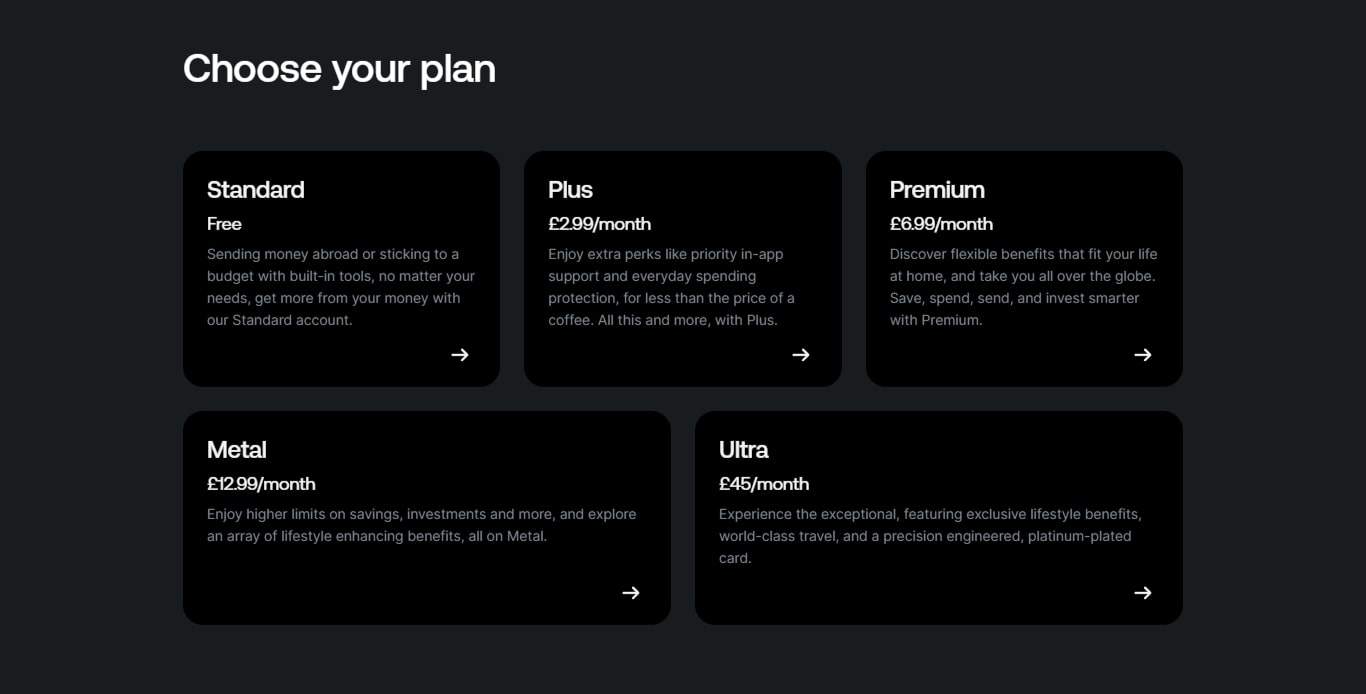Click the £12.99/month price
The width and height of the screenshot is (1366, 694).
[x=261, y=484]
